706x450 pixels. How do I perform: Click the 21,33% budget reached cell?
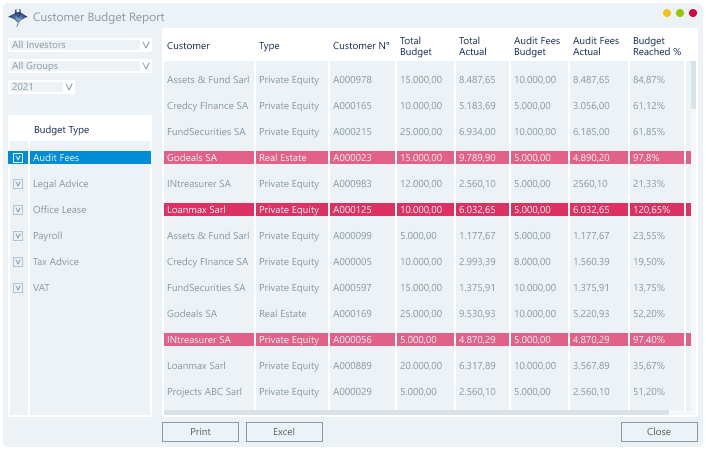click(x=649, y=184)
